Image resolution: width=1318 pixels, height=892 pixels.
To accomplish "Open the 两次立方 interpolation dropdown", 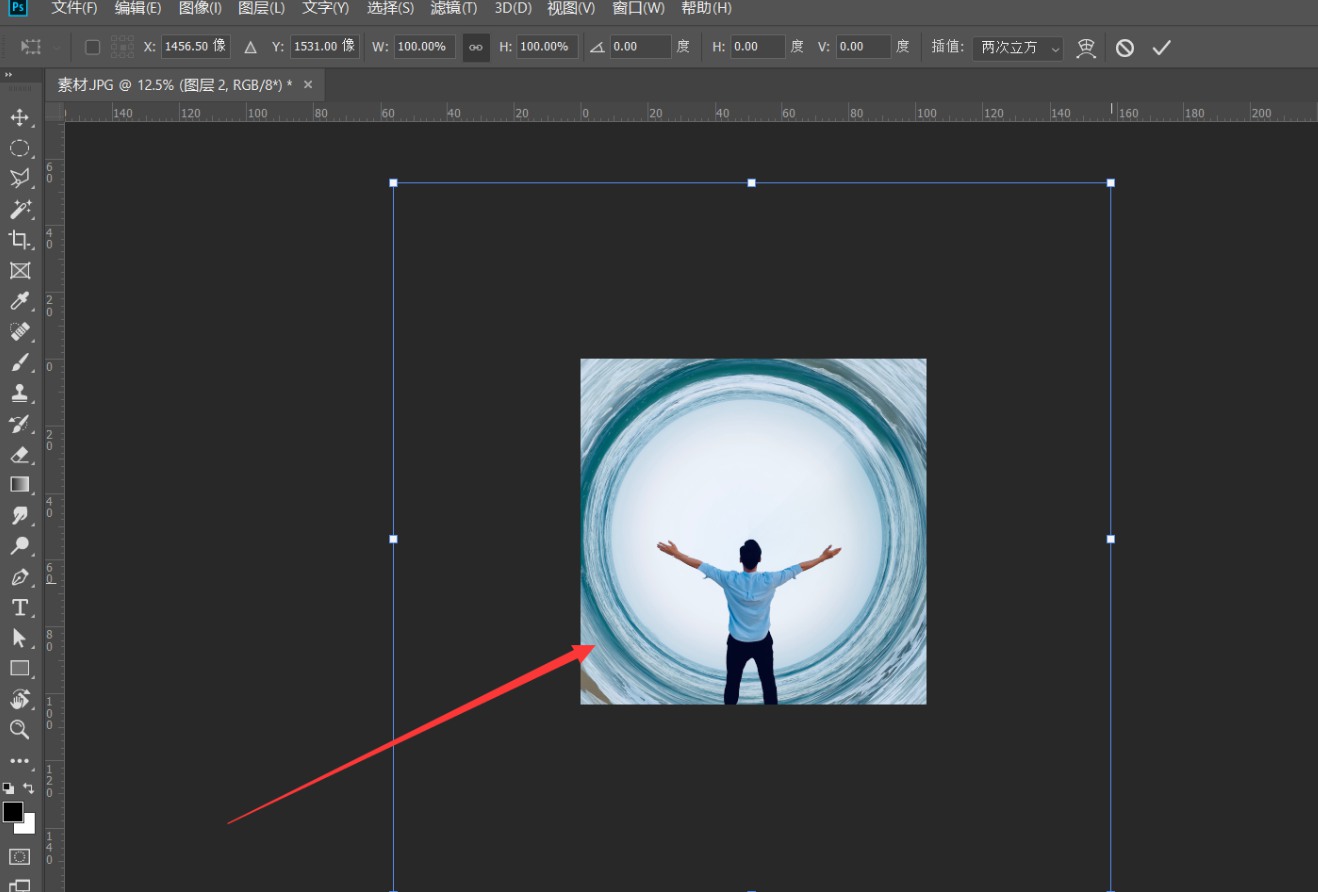I will click(1017, 47).
